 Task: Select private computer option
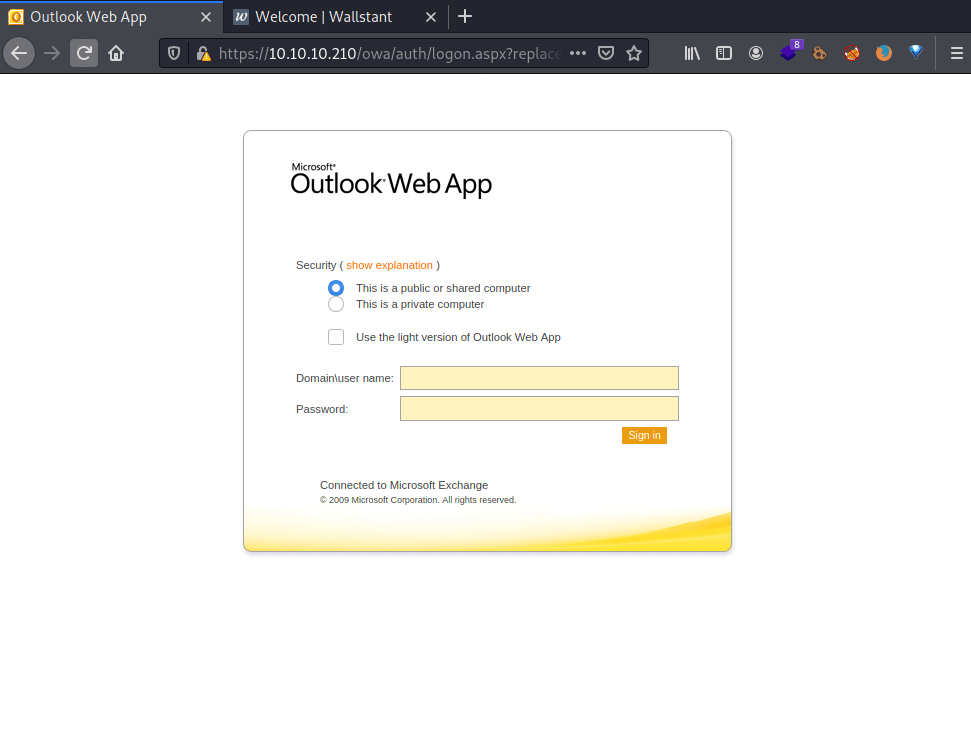click(336, 304)
